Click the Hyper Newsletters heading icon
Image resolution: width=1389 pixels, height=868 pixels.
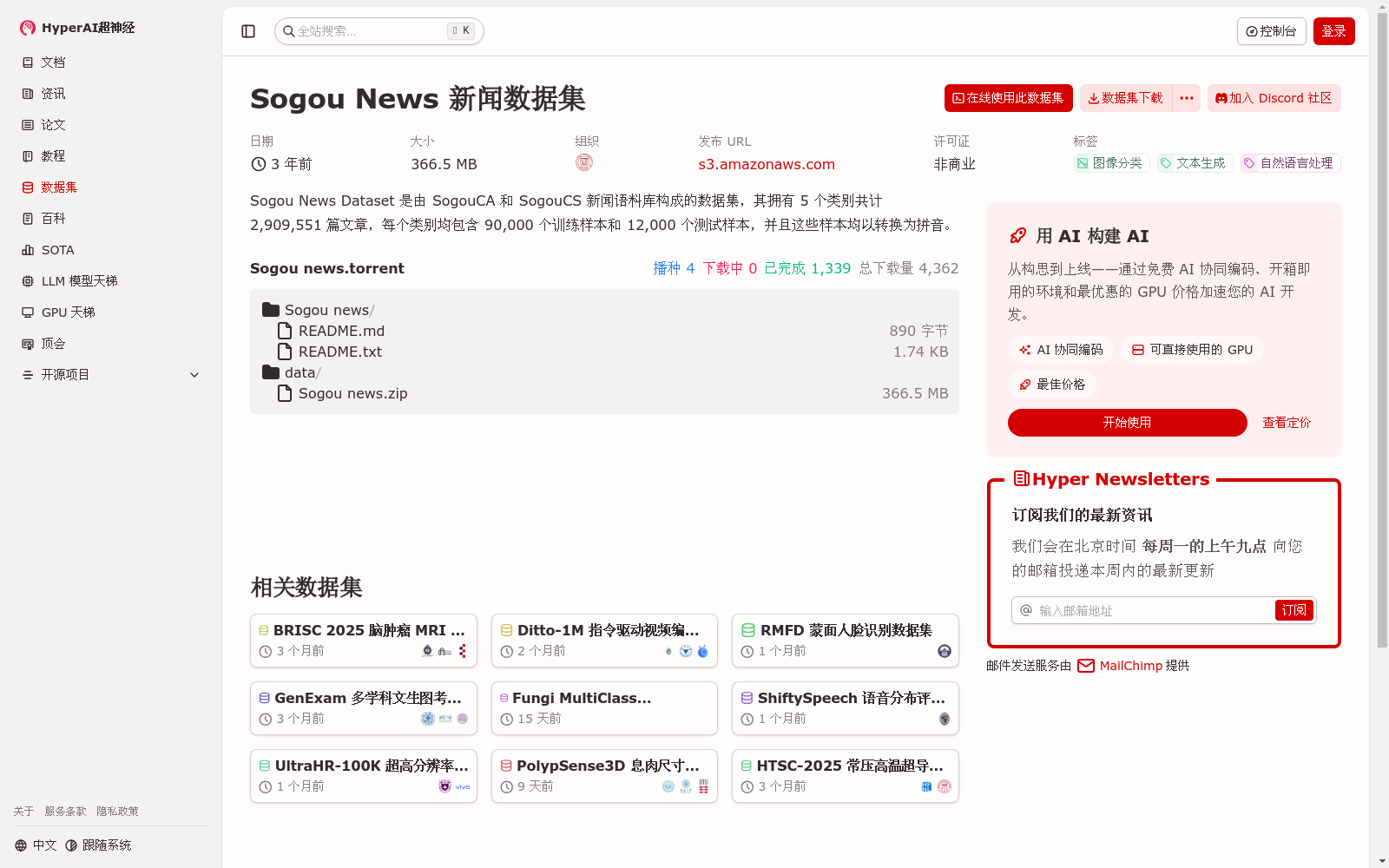[x=1022, y=478]
